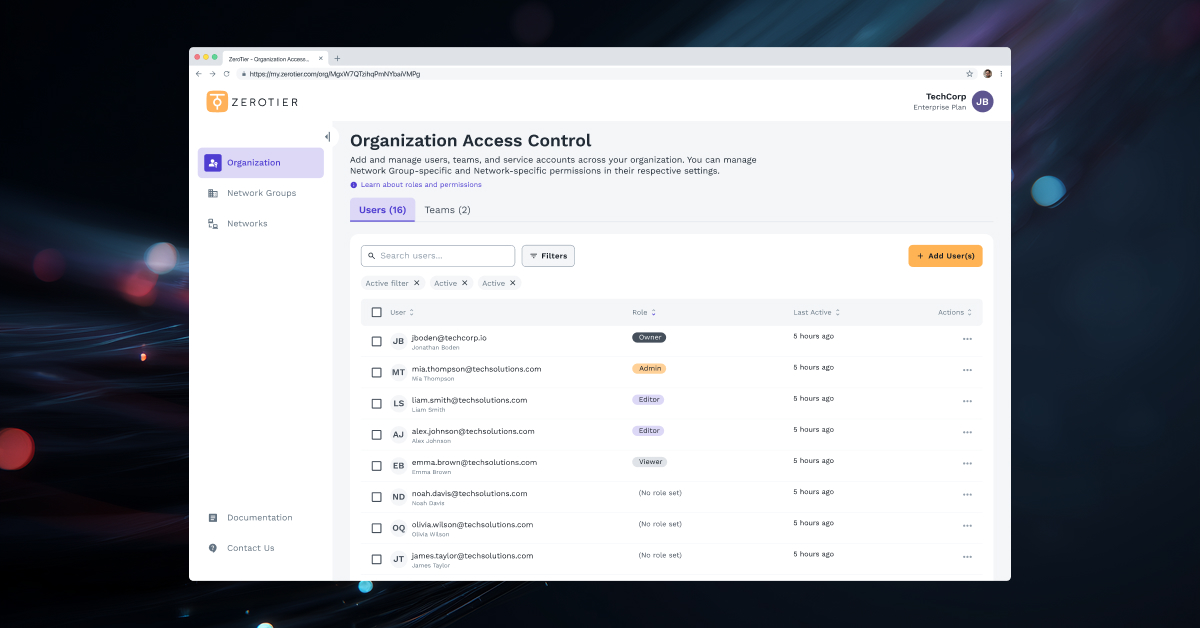Image resolution: width=1200 pixels, height=628 pixels.
Task: Select the row checkbox for emma.brown@techsolutions.com
Action: (x=376, y=465)
